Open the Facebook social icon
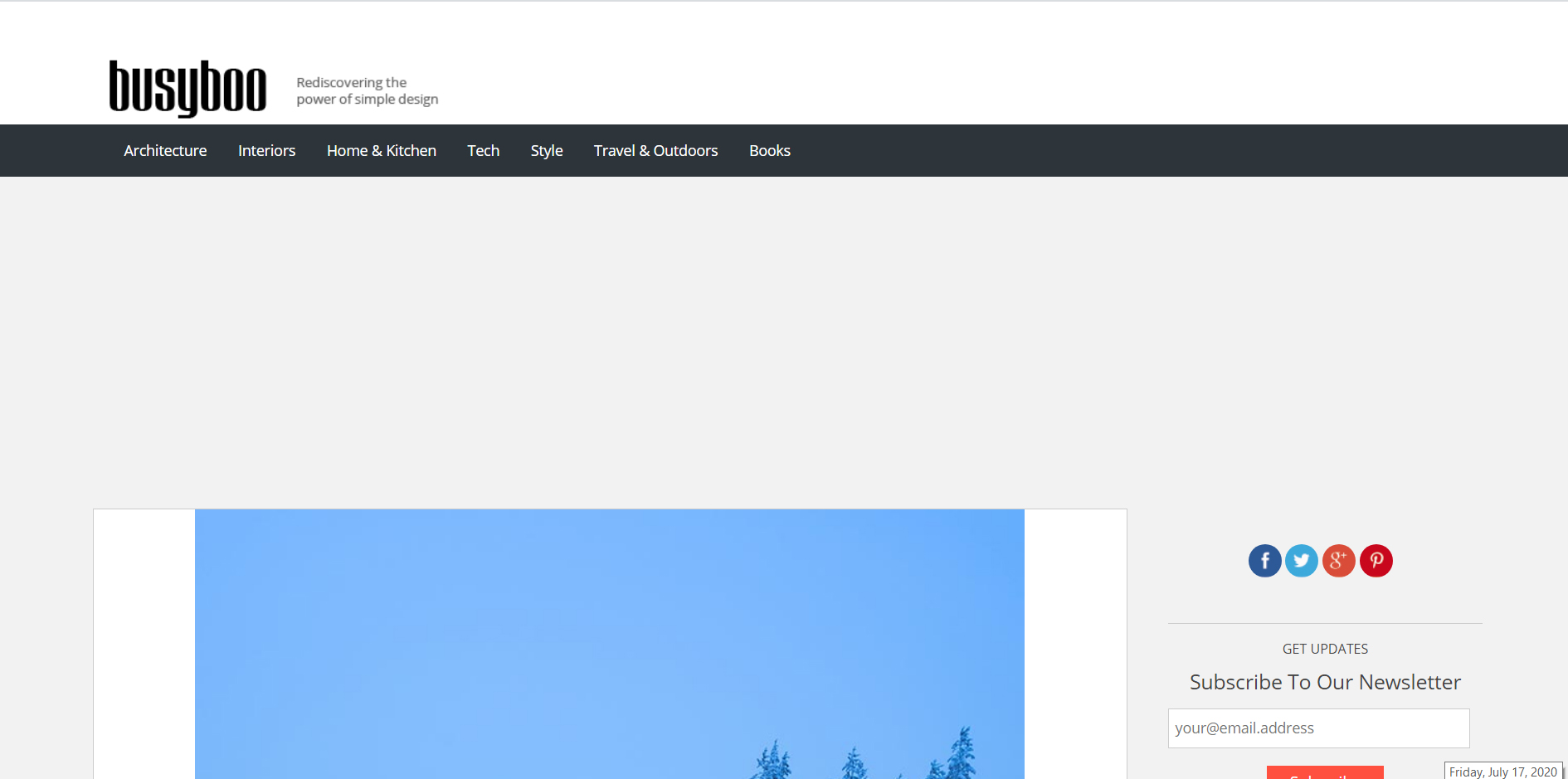Screen dimensions: 1568x779 tap(1264, 561)
